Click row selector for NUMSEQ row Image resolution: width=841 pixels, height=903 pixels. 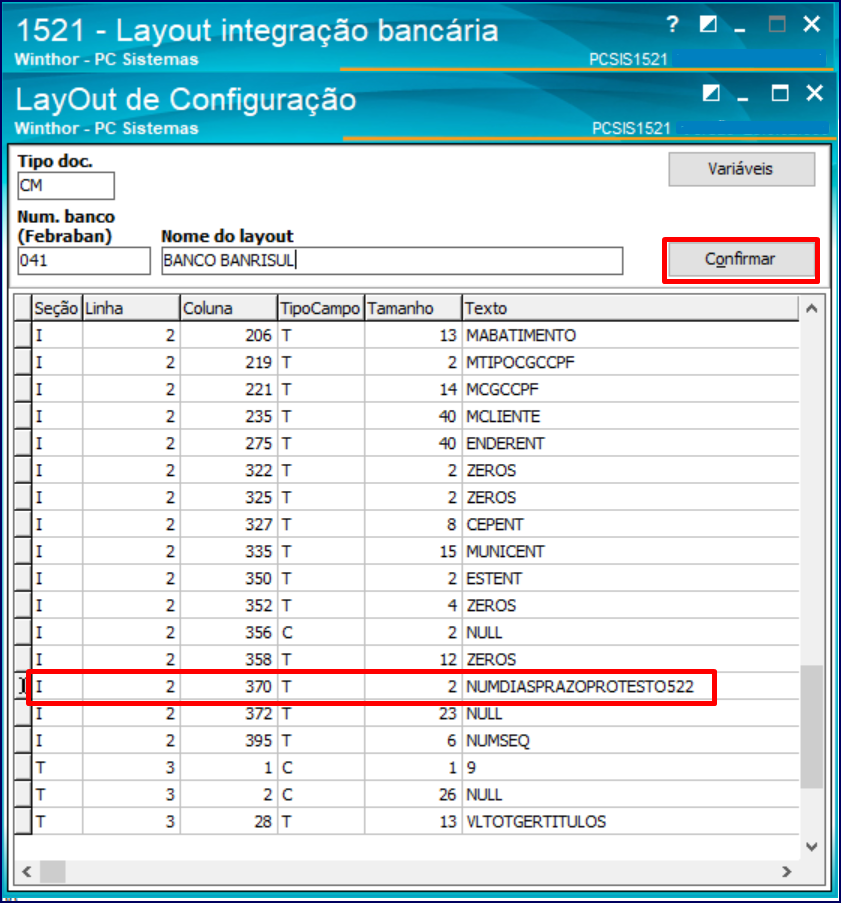(22, 741)
